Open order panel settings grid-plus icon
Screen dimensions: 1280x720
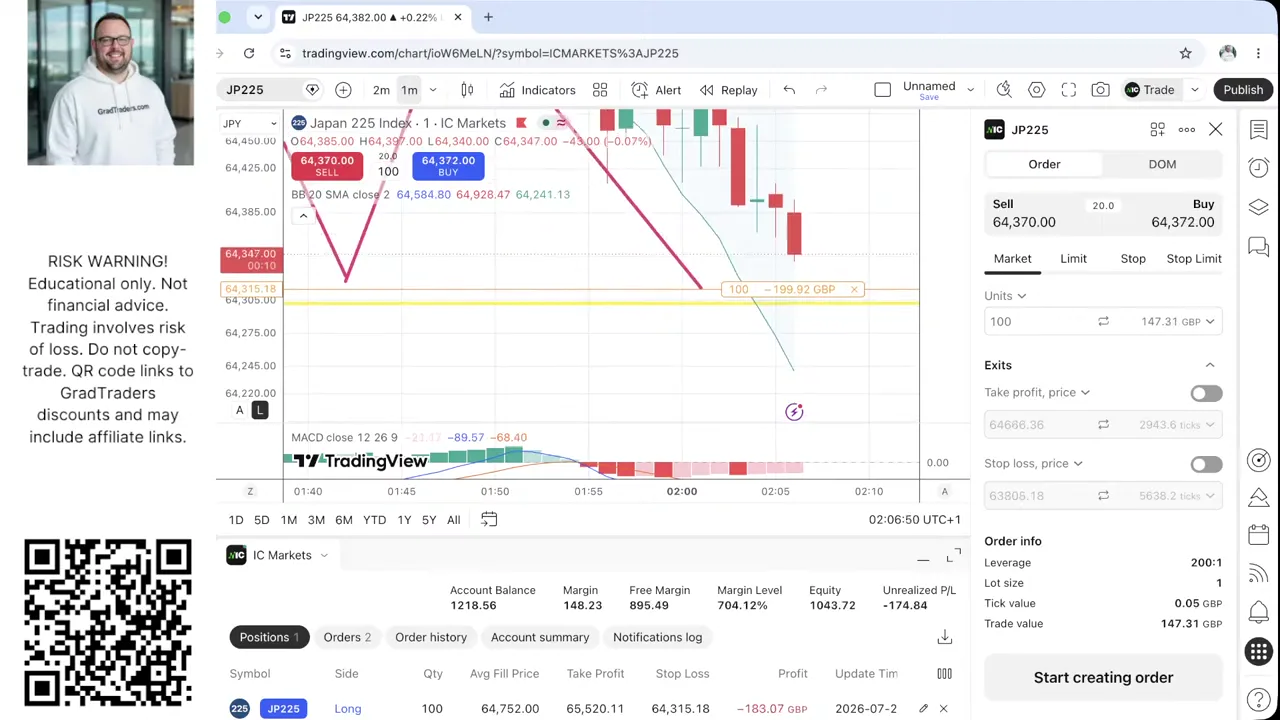pyautogui.click(x=1157, y=129)
